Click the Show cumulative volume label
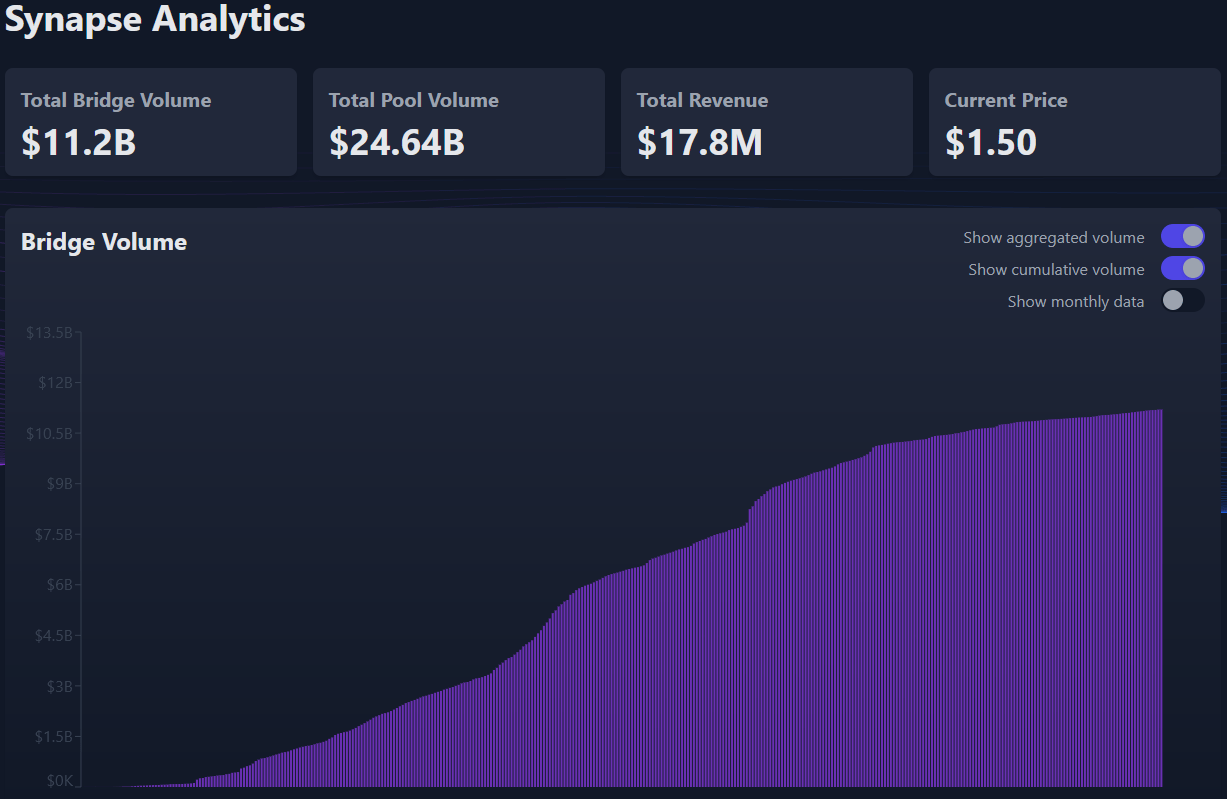 pos(1056,270)
